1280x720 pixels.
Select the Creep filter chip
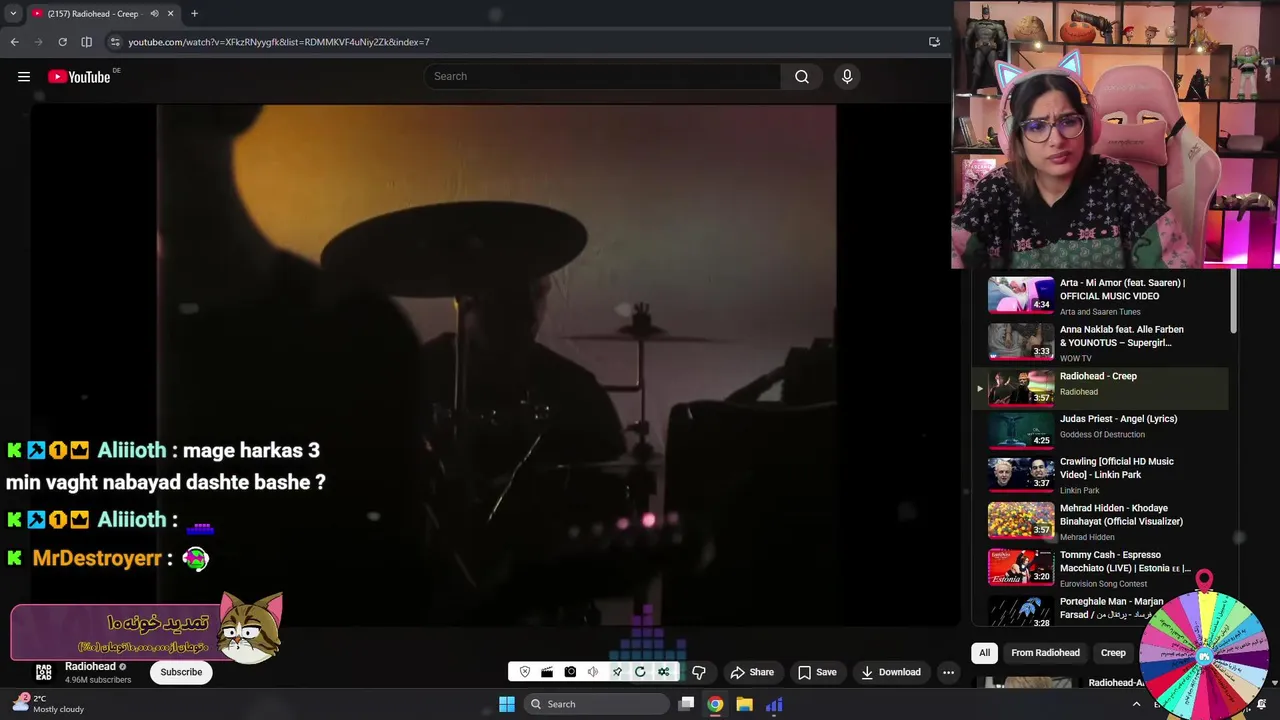point(1113,653)
